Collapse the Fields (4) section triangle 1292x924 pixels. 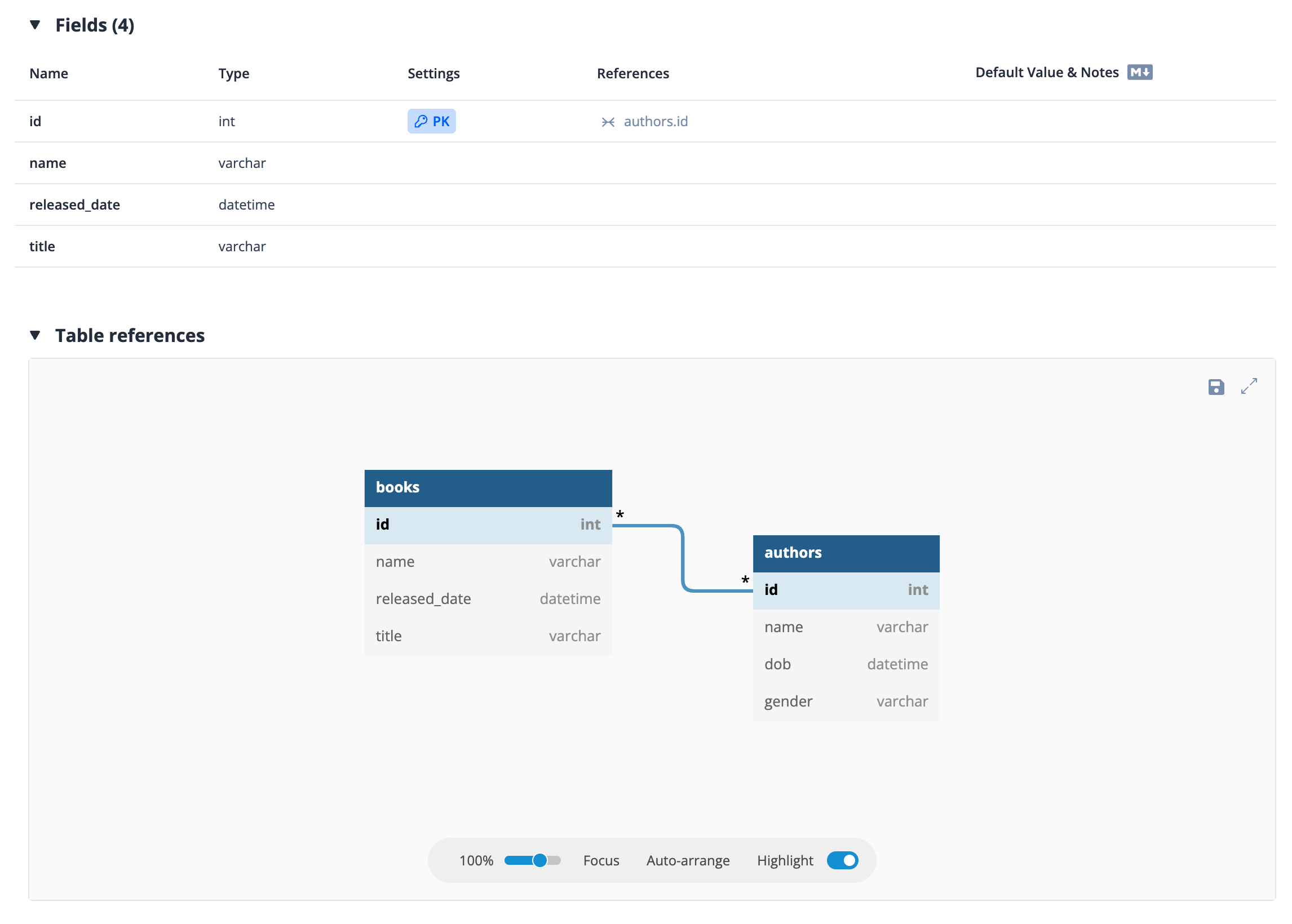(x=36, y=25)
